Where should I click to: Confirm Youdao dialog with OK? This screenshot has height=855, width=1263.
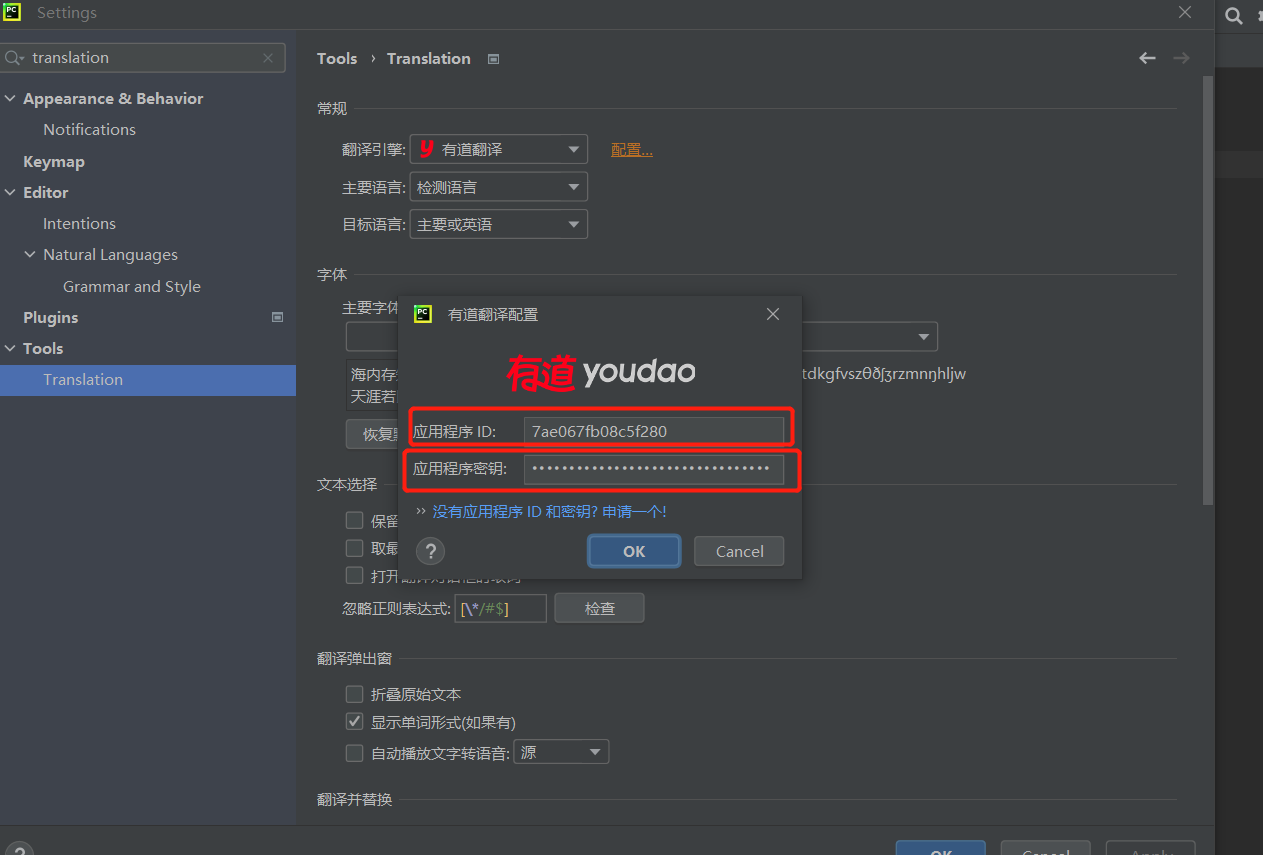point(634,551)
